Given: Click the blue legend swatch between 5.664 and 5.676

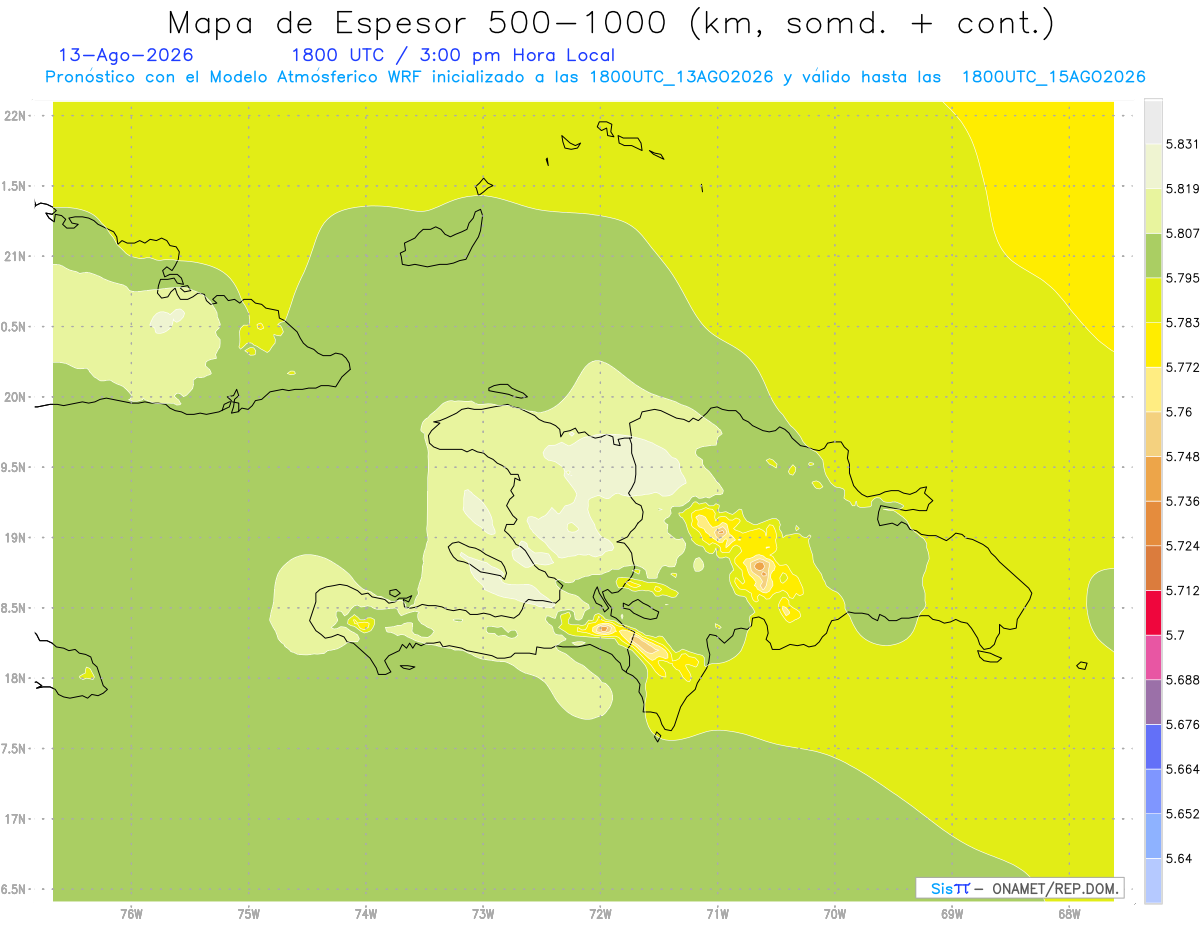Looking at the screenshot, I should 1153,747.
